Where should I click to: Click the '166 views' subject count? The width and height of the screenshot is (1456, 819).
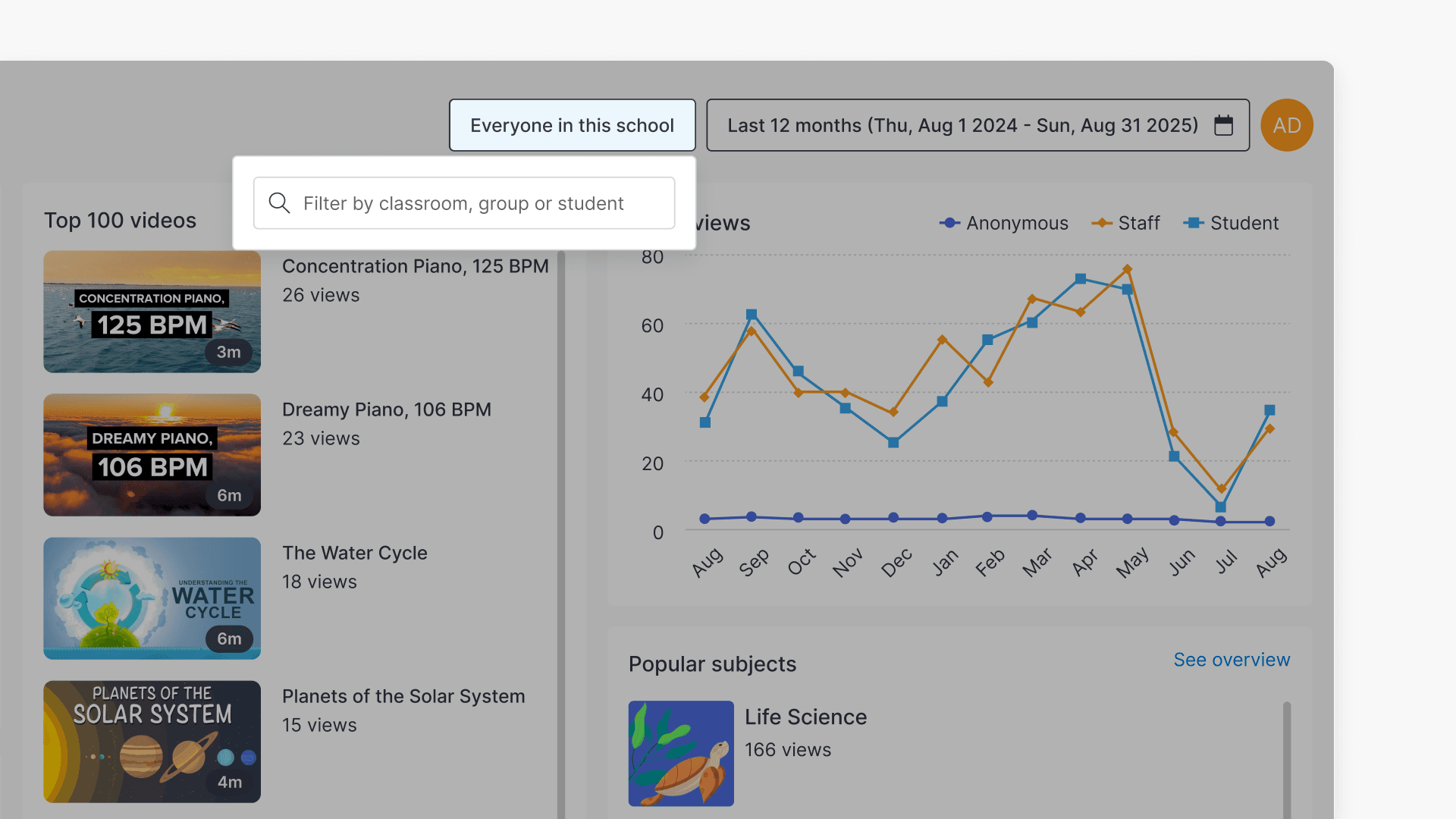[788, 749]
